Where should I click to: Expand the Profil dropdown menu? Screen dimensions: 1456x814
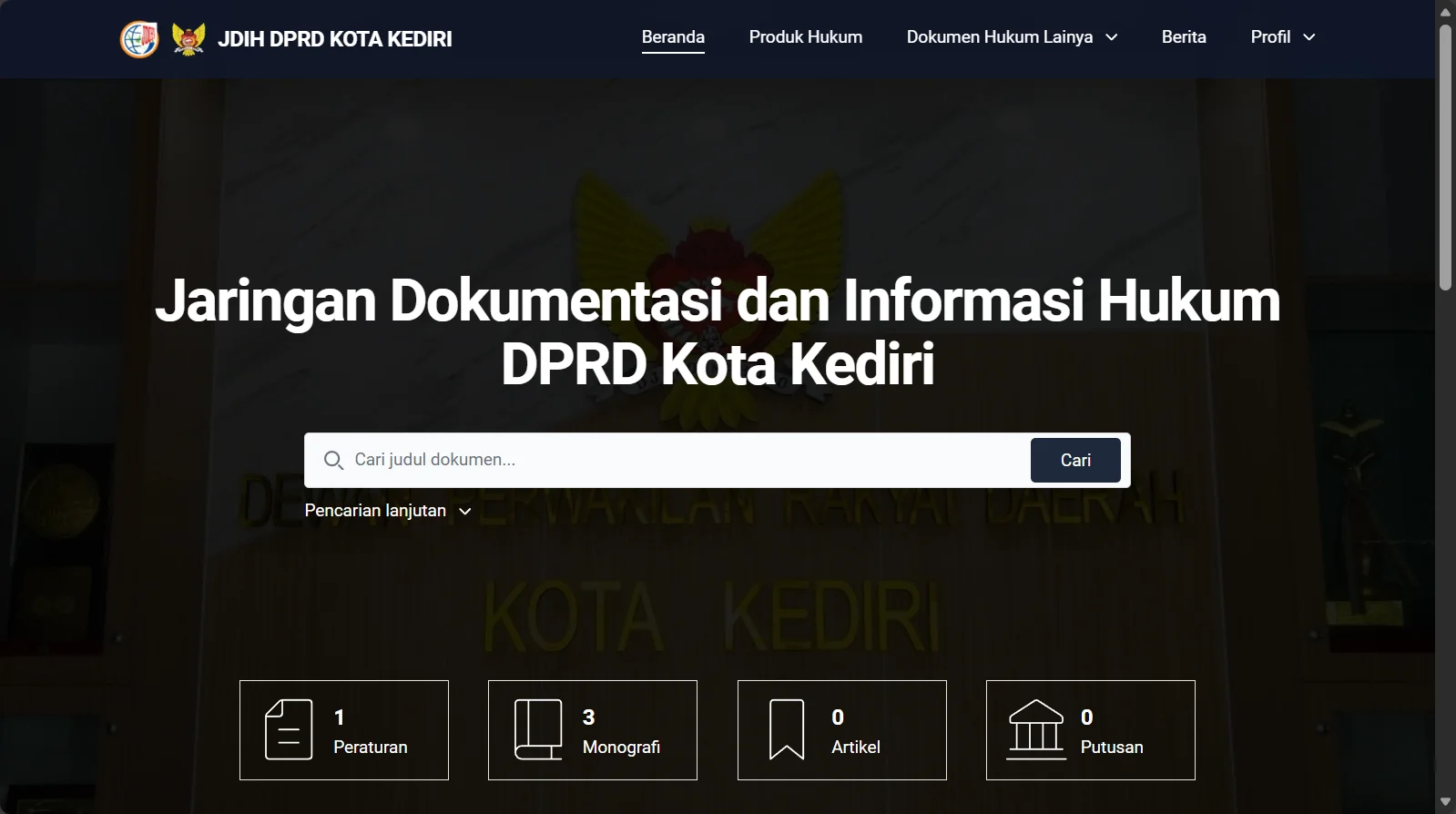tap(1283, 37)
